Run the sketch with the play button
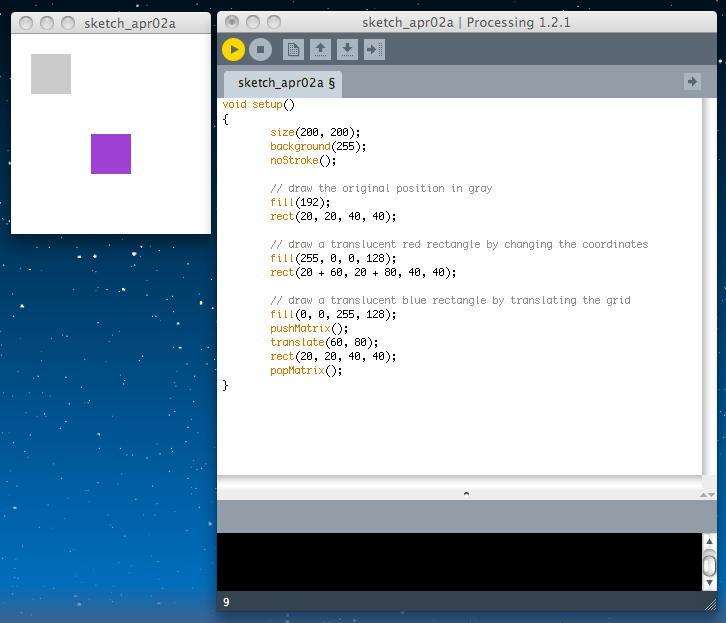726x623 pixels. (233, 49)
